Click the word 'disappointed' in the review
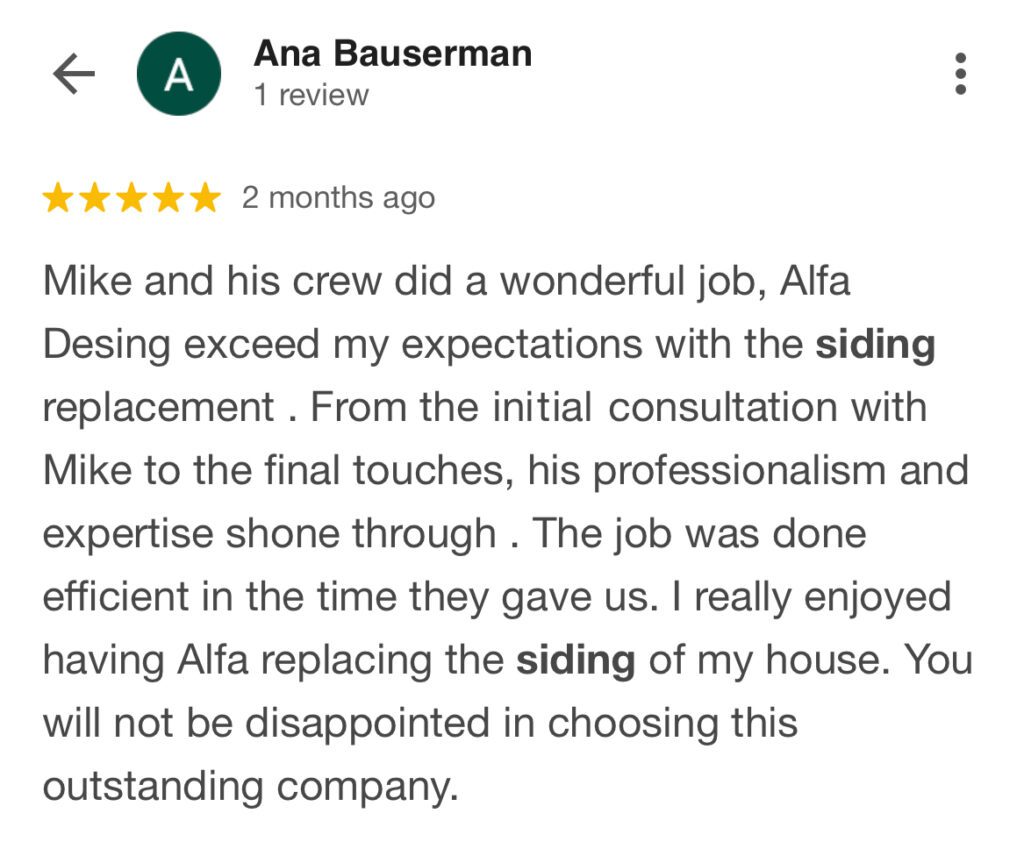1024x842 pixels. (370, 723)
